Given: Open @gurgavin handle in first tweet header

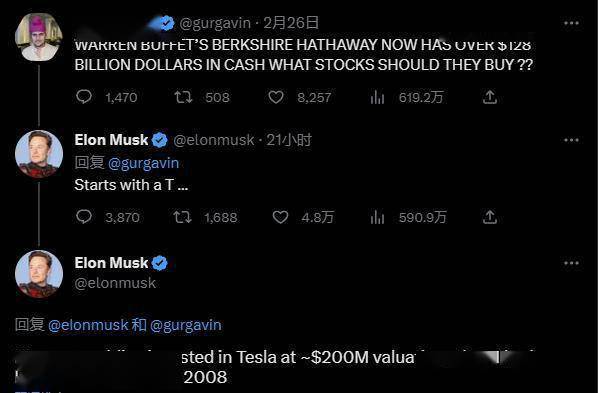Looking at the screenshot, I should pos(215,23).
